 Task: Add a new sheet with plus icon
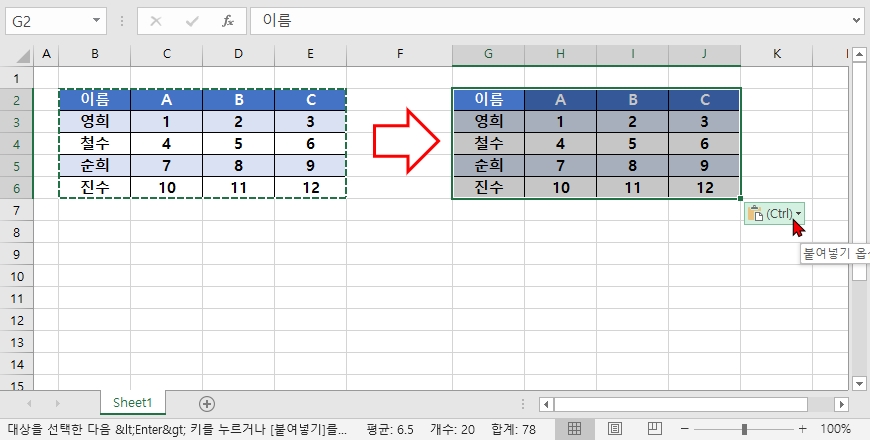point(207,404)
